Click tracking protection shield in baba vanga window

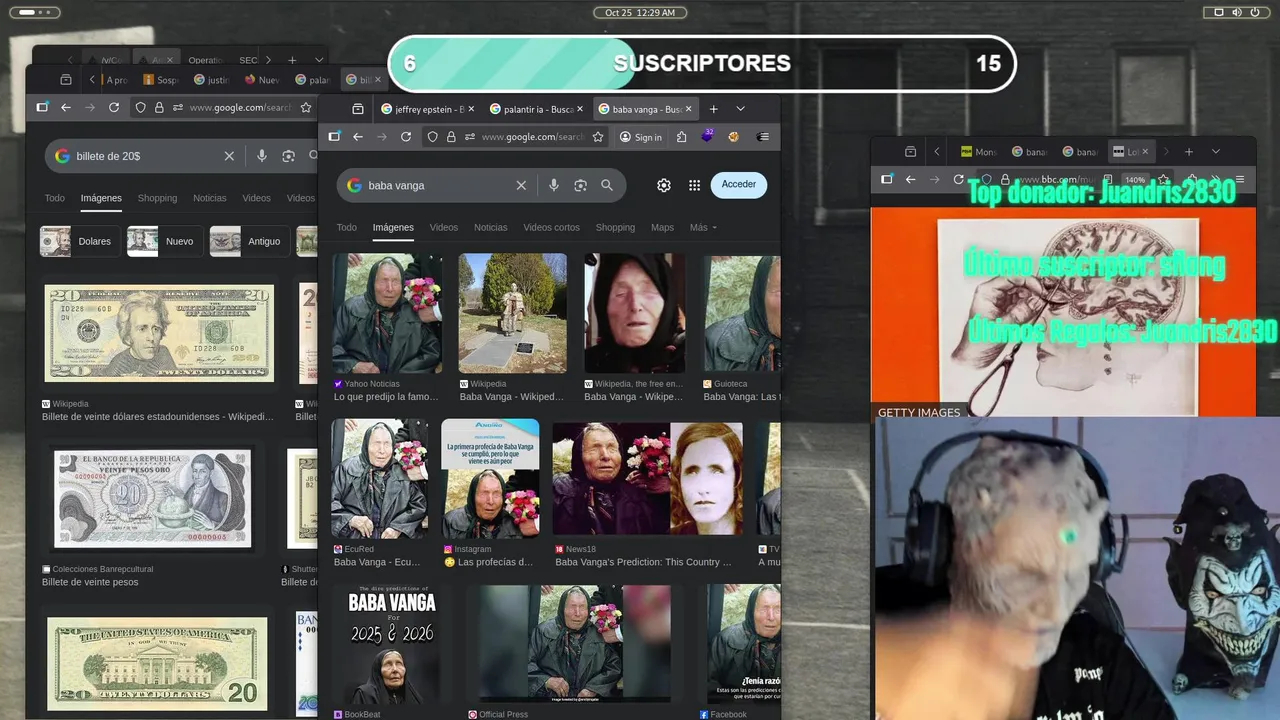coord(433,137)
